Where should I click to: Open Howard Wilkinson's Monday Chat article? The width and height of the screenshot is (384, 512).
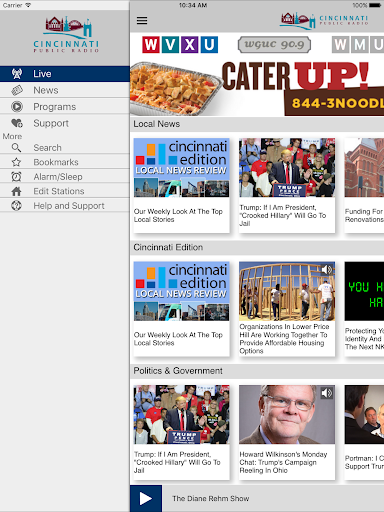(x=287, y=432)
